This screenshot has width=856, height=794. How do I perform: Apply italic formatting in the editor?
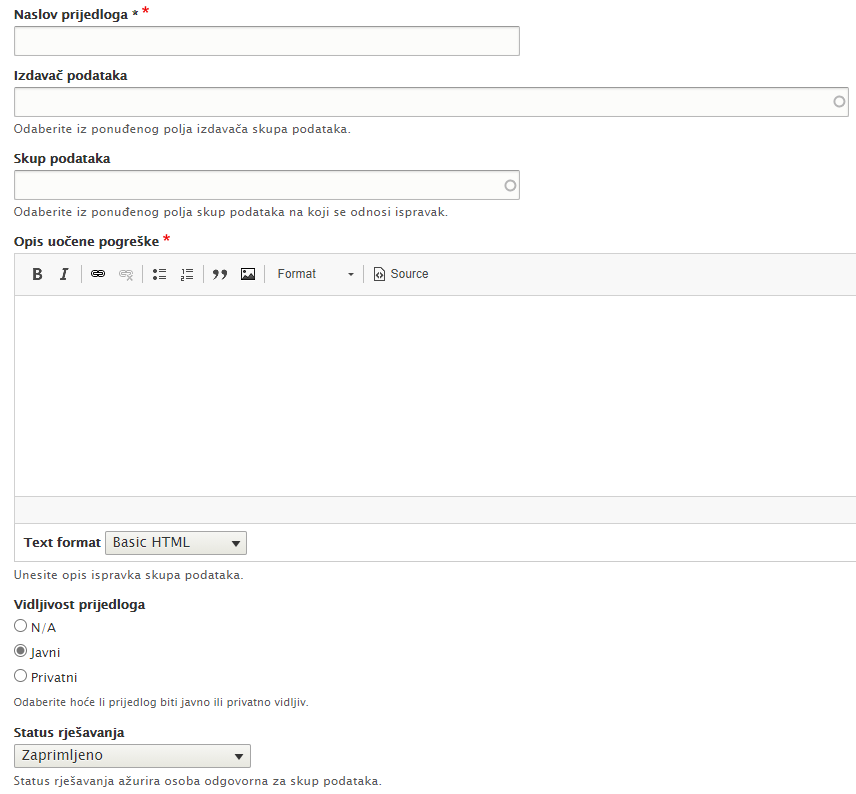pos(64,274)
